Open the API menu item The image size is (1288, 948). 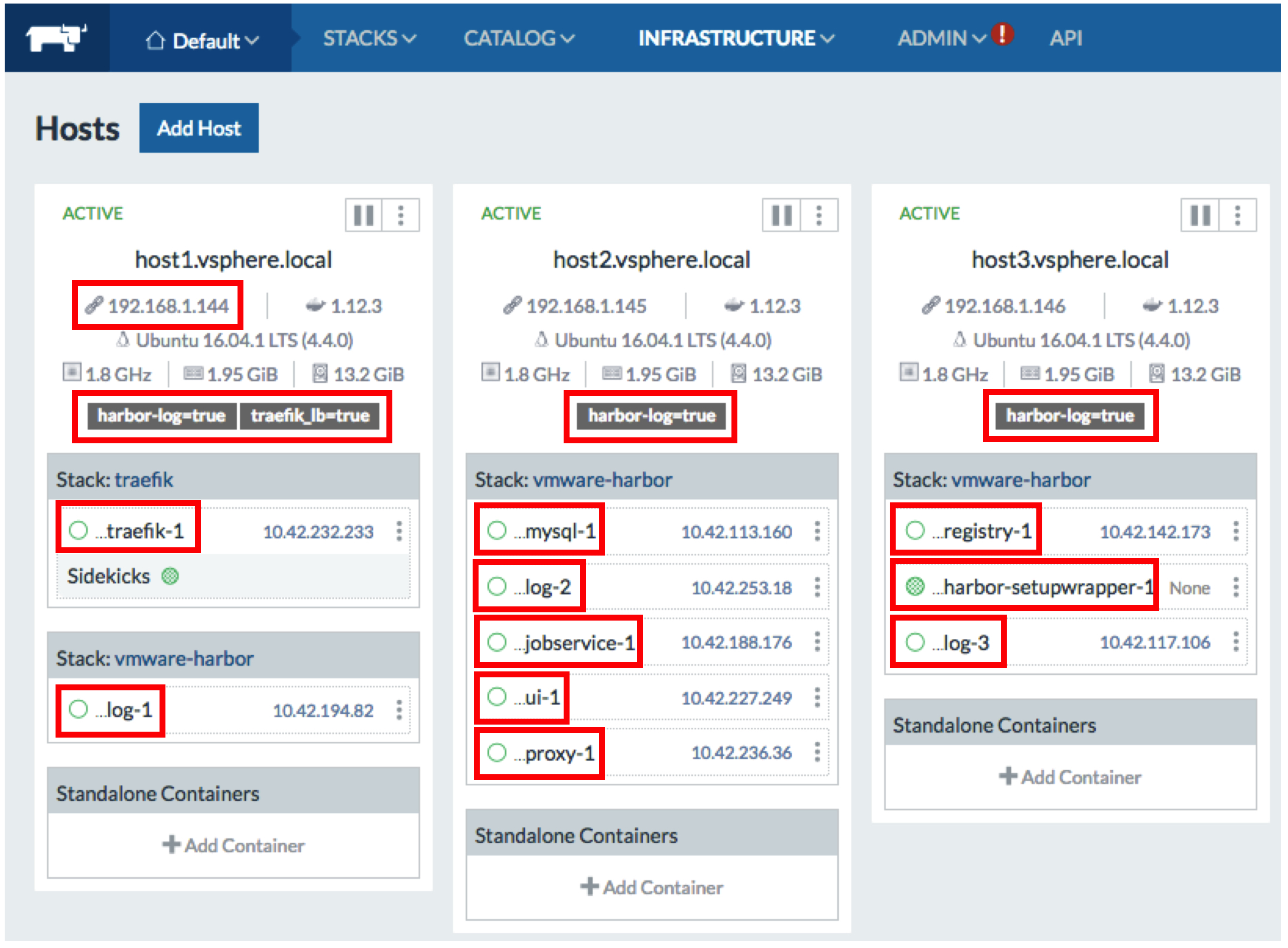point(1065,38)
